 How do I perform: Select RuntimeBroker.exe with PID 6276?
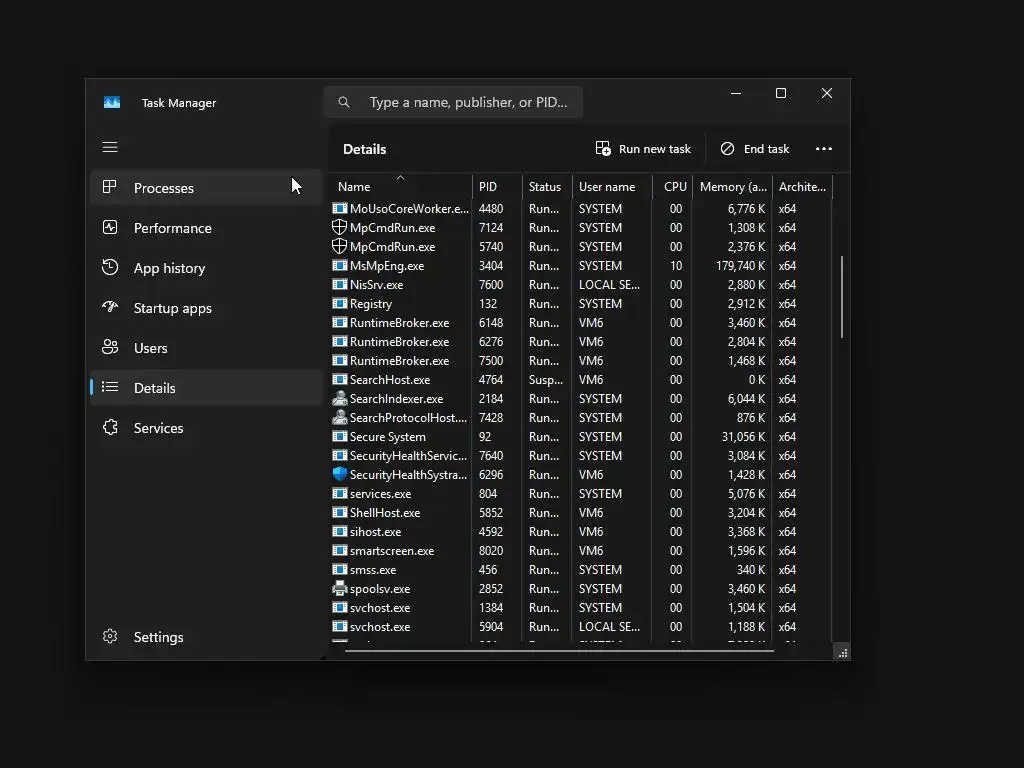(x=580, y=341)
